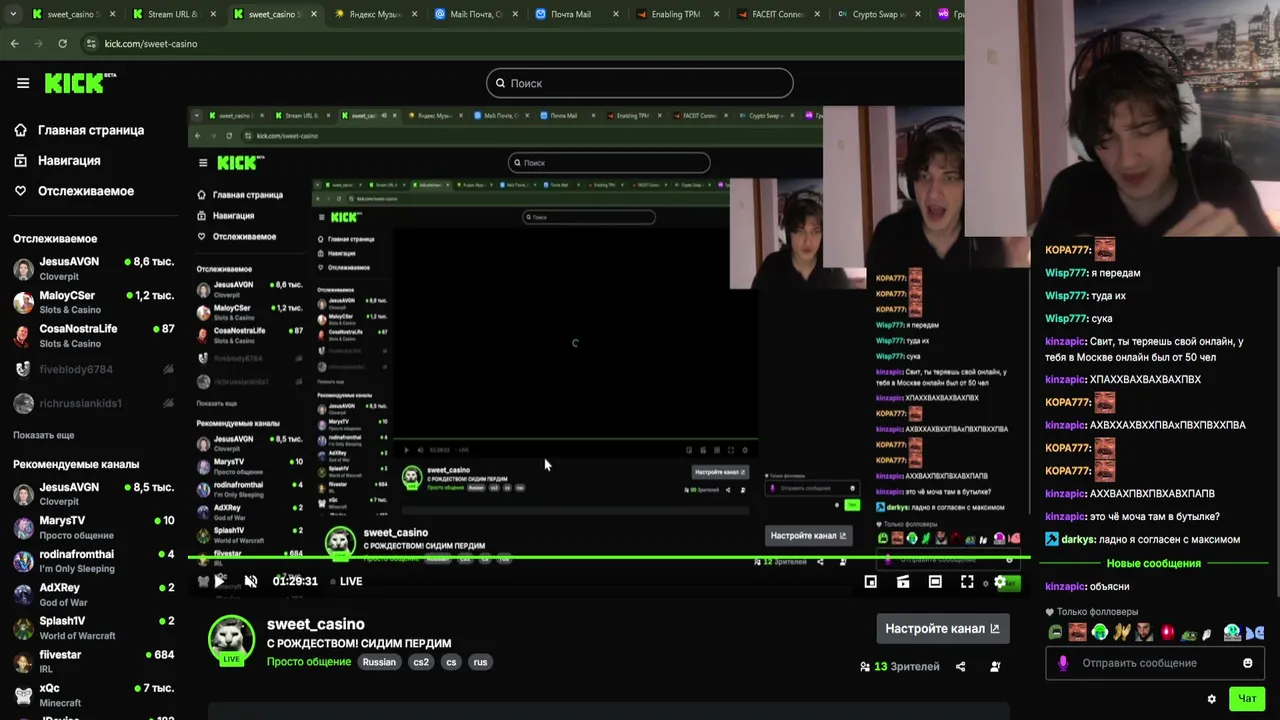Viewport: 1280px width, 720px height.
Task: Open the xQc avatar in recommended channels
Action: pos(23,695)
